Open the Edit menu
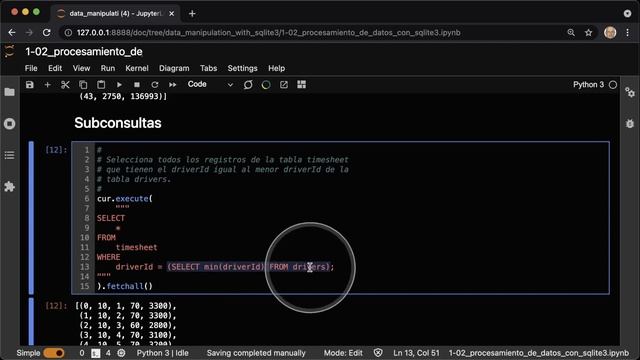This screenshot has height=360, width=640. [55, 68]
